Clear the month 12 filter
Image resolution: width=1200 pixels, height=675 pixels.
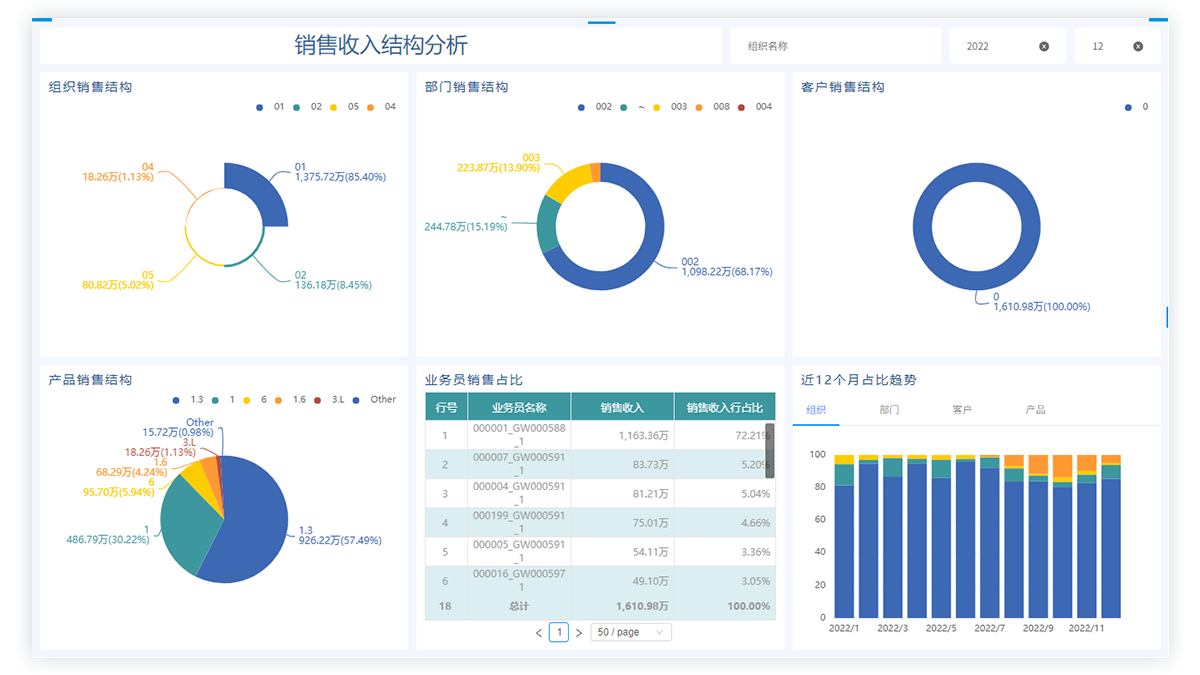[x=1138, y=47]
